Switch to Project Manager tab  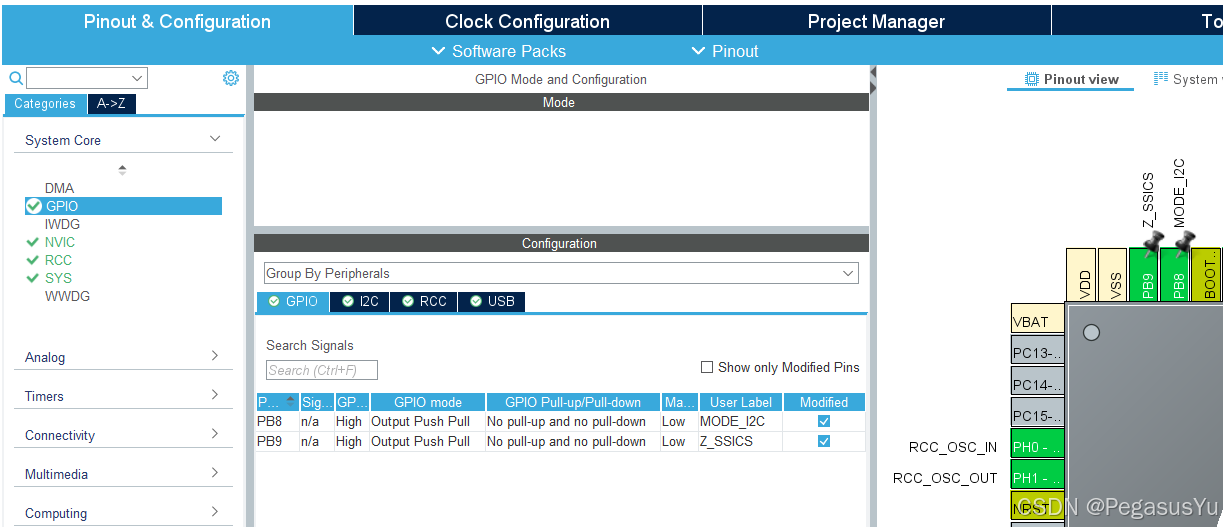876,21
